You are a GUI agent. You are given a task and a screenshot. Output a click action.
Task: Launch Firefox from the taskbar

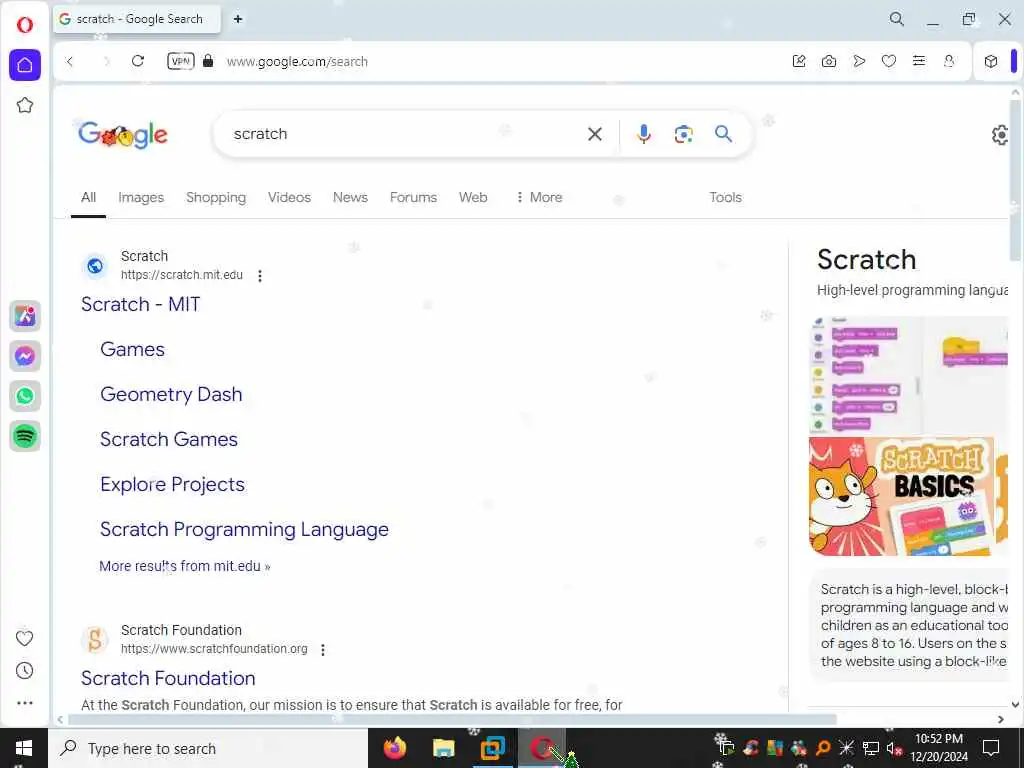click(x=394, y=748)
